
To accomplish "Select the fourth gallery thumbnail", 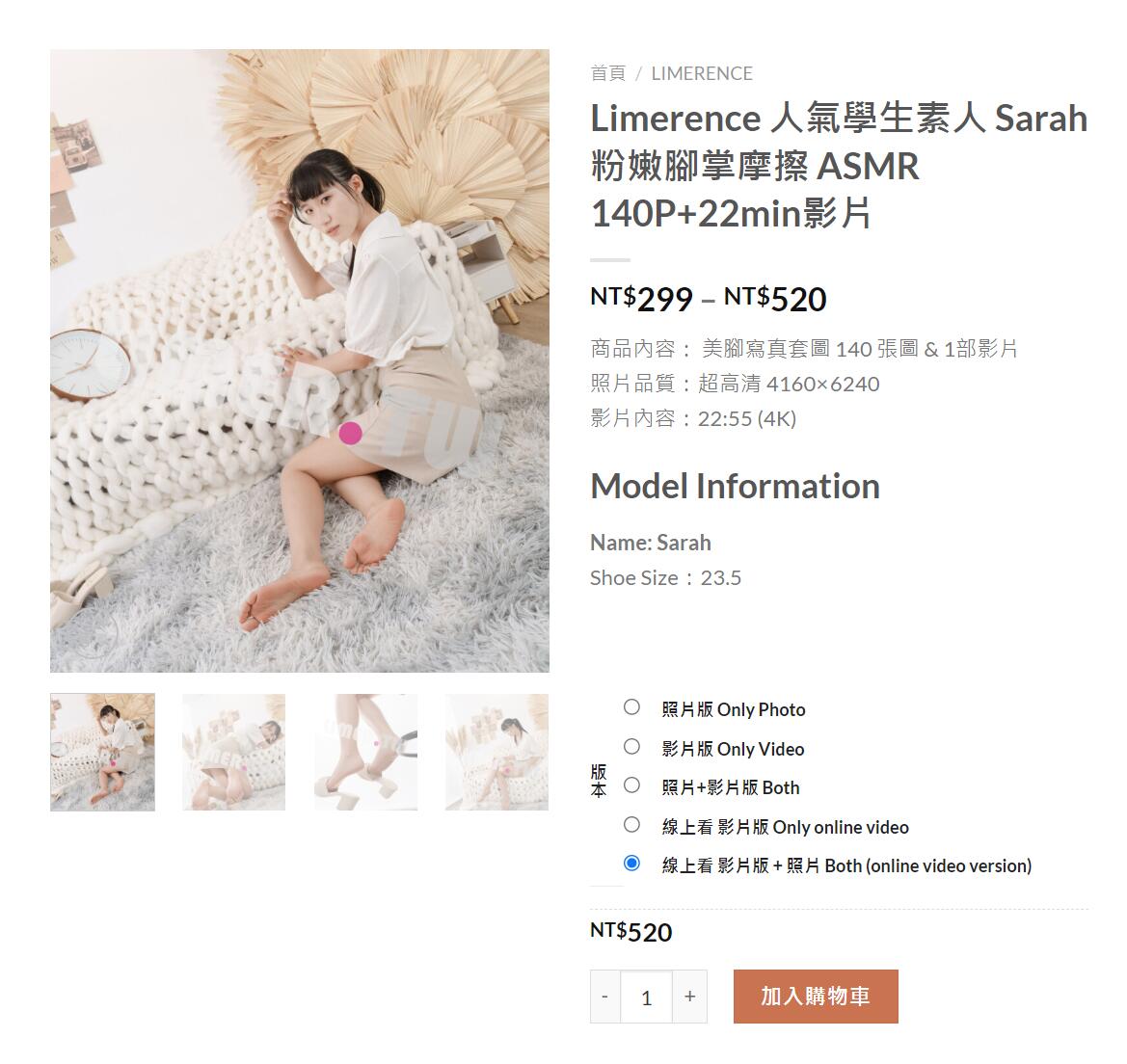I will click(496, 752).
